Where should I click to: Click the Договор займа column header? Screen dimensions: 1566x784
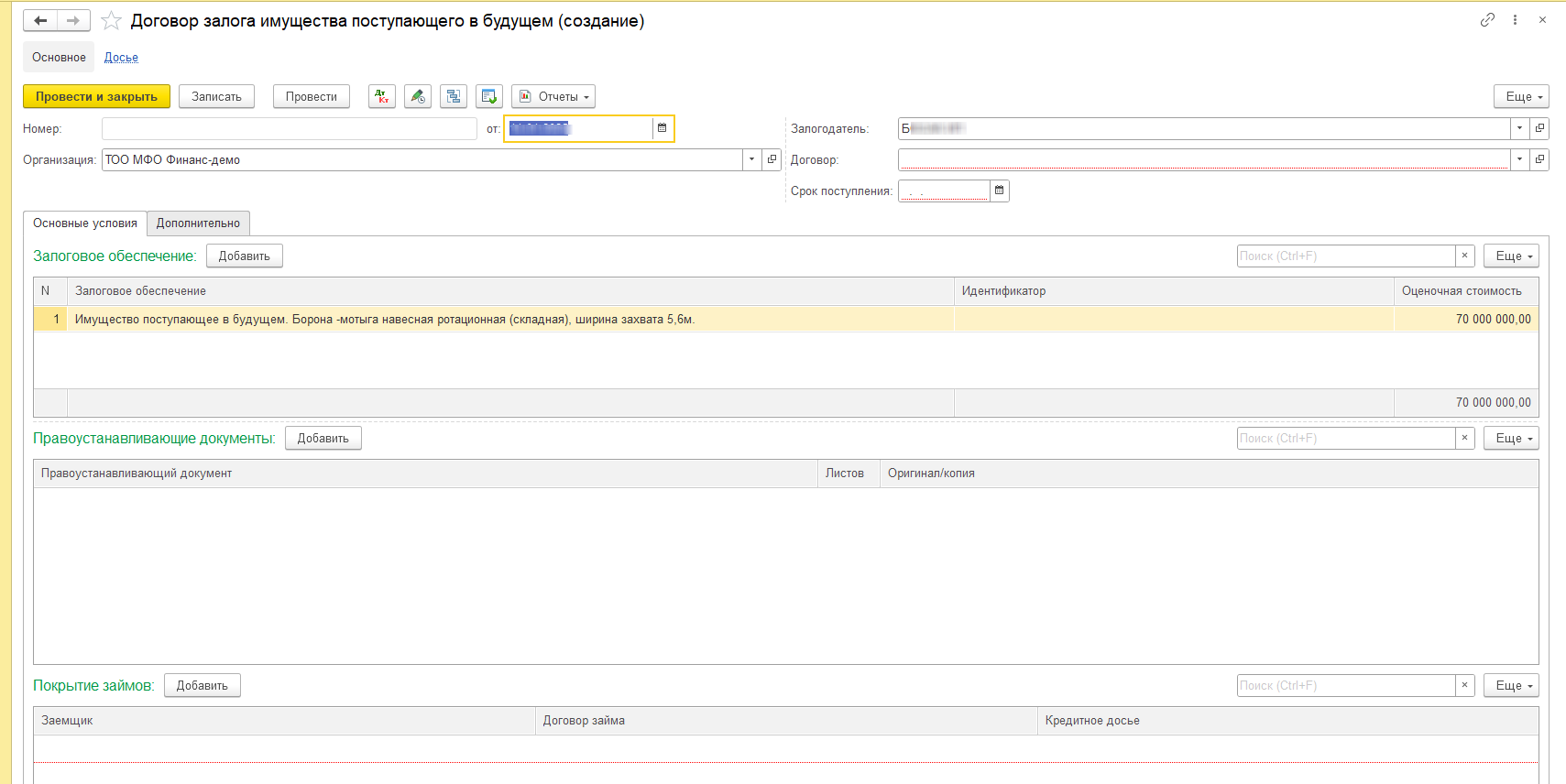click(x=786, y=720)
